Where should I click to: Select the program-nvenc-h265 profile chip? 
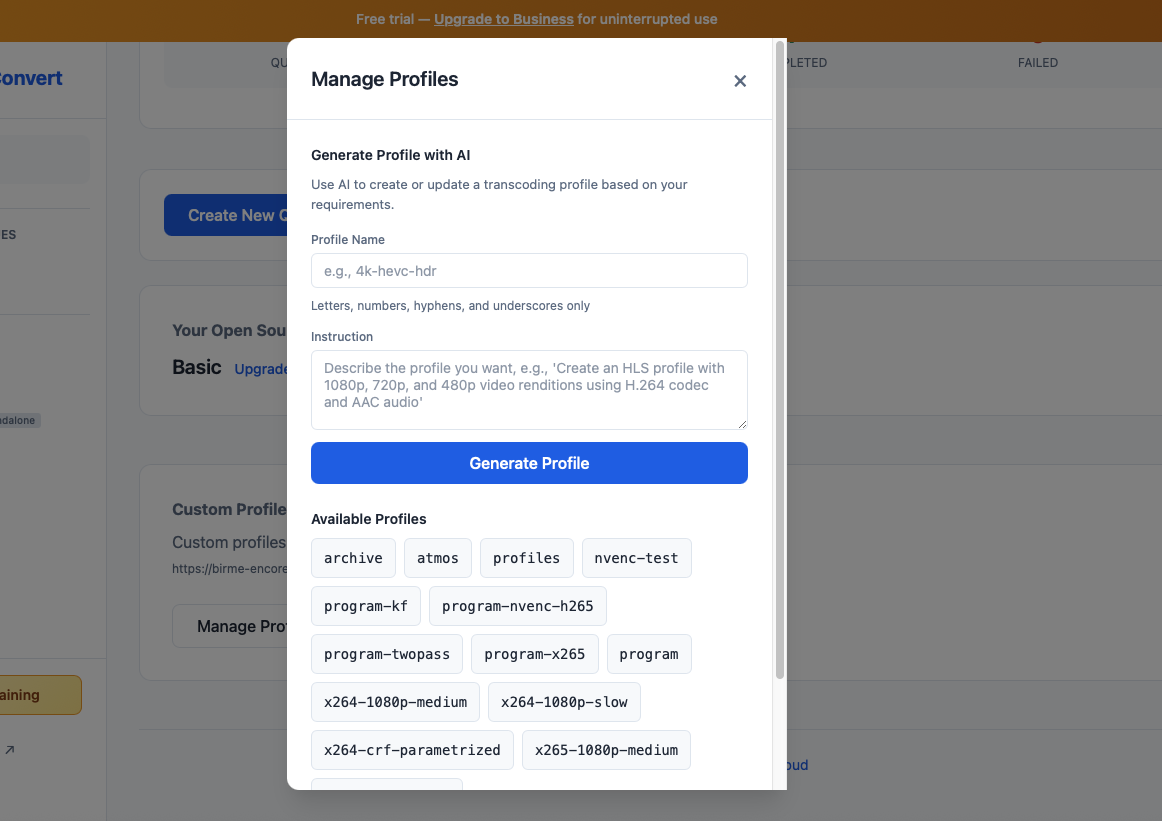pyautogui.click(x=517, y=606)
